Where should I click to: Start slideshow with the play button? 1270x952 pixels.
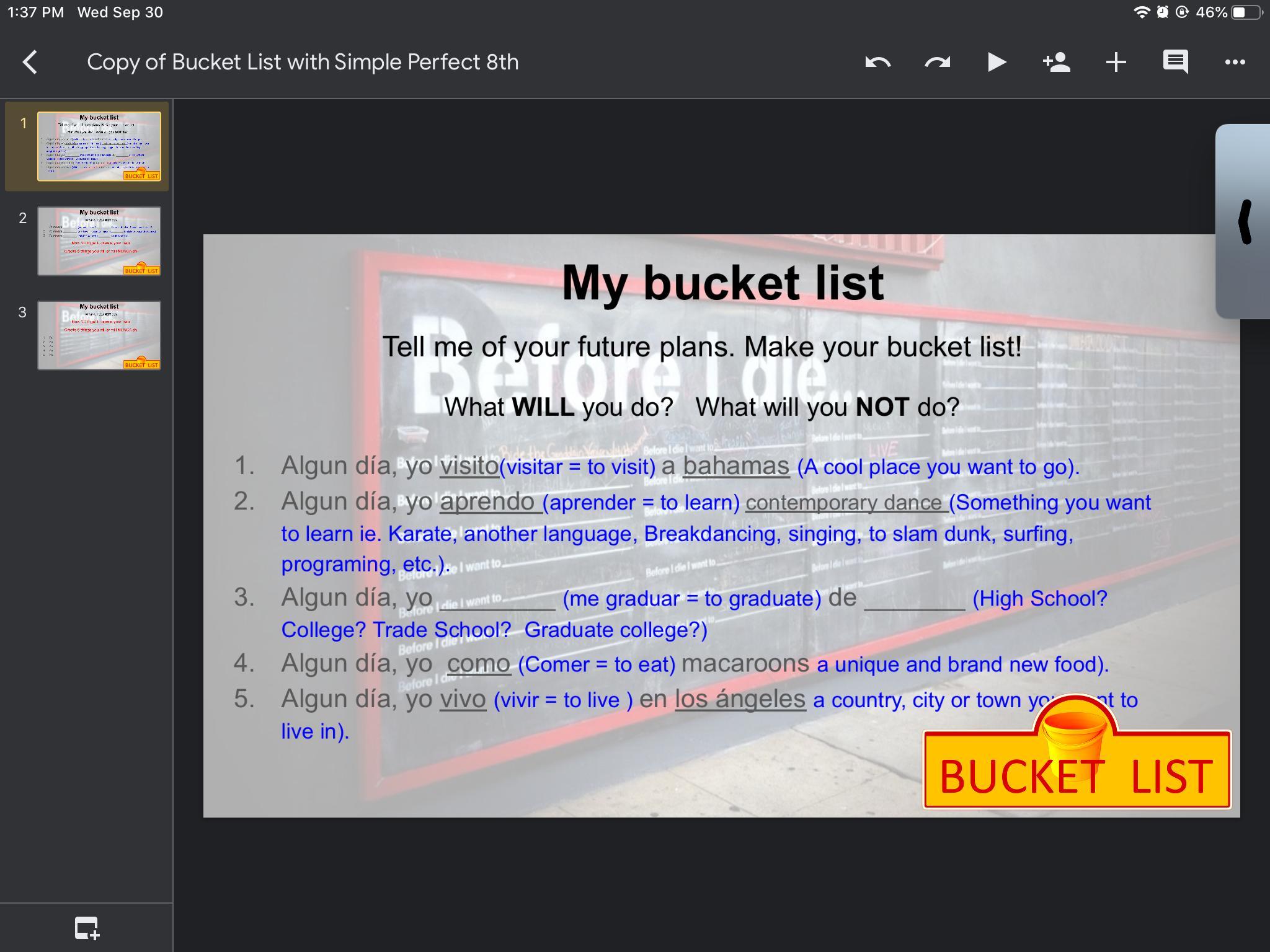pos(996,62)
